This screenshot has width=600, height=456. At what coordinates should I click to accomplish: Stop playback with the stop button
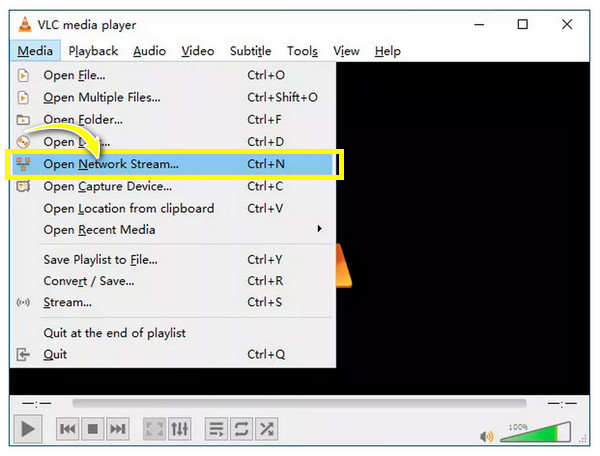(x=93, y=429)
